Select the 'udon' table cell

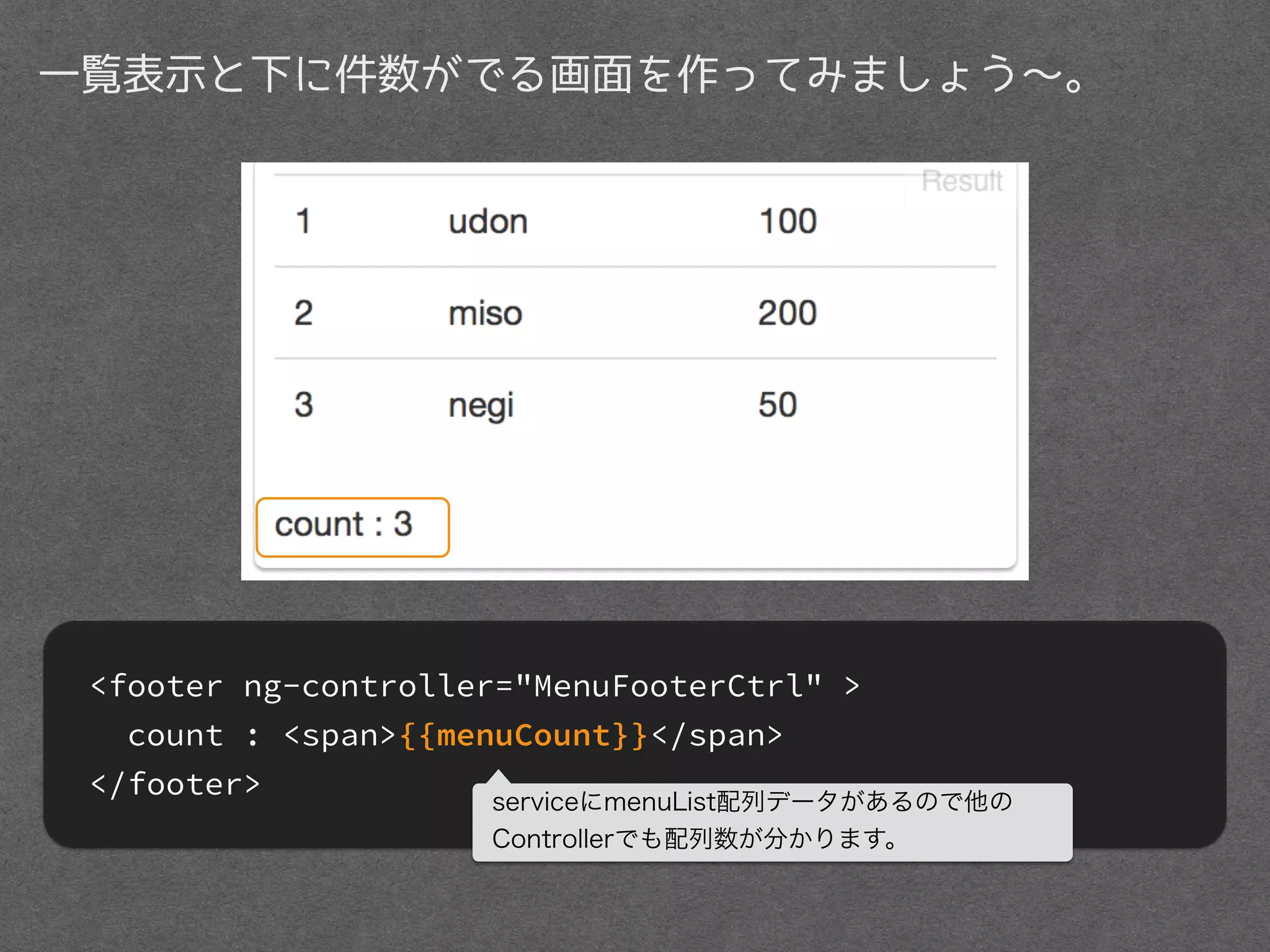coord(488,222)
